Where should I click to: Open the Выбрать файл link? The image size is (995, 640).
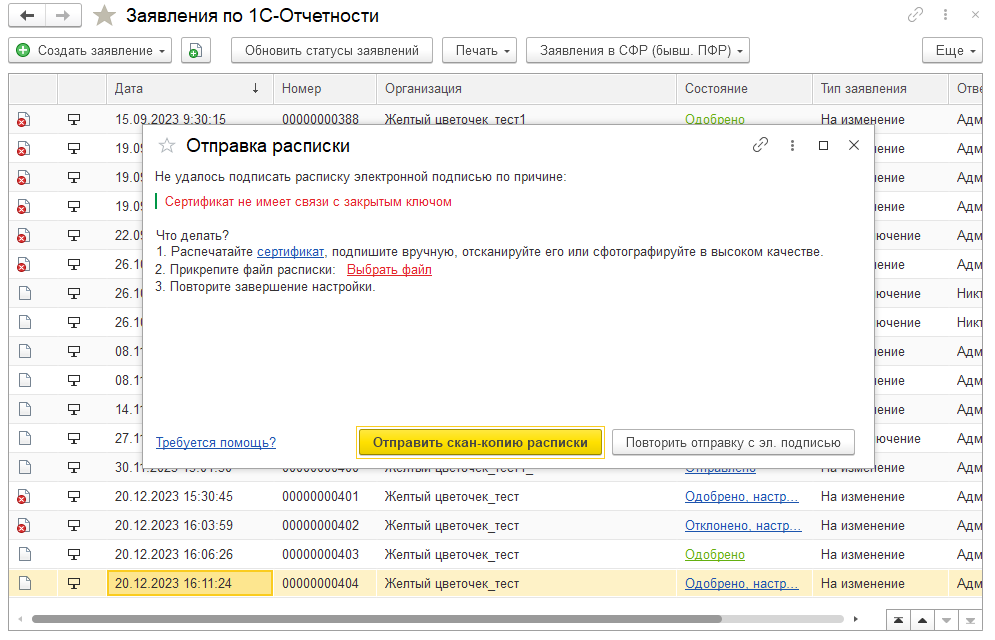pyautogui.click(x=389, y=270)
